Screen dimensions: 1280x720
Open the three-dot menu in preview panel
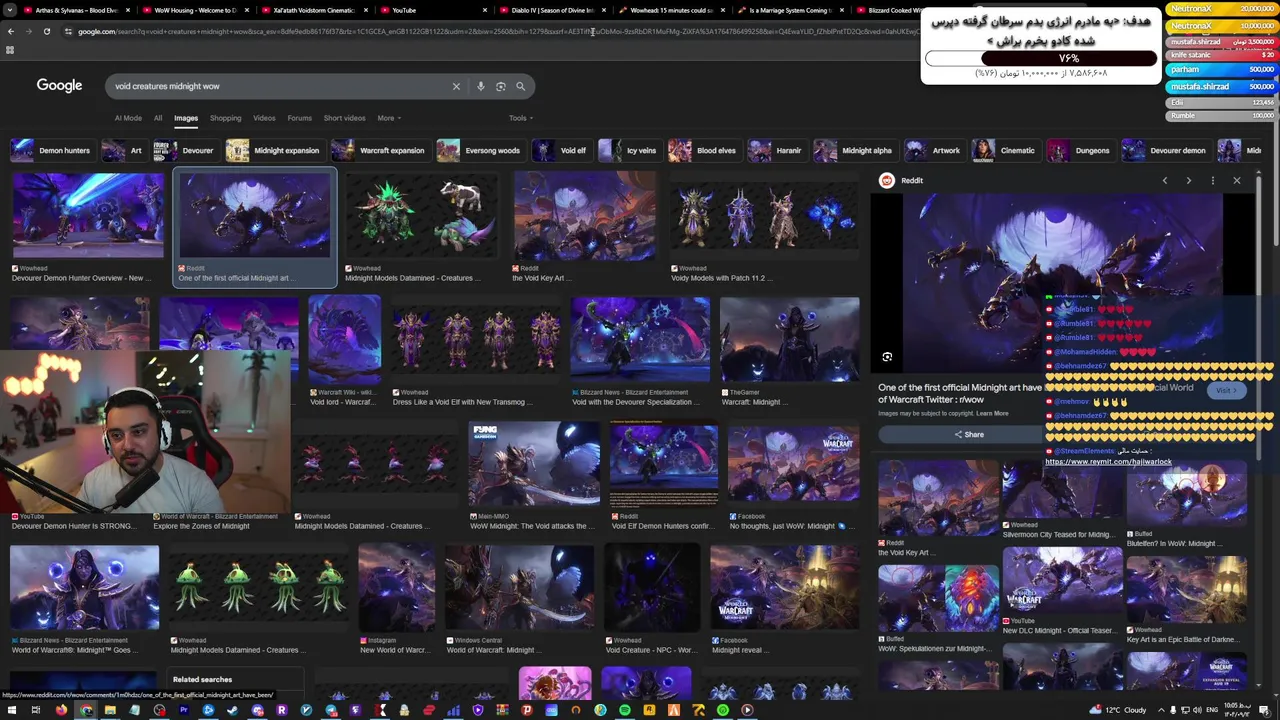click(x=1212, y=181)
